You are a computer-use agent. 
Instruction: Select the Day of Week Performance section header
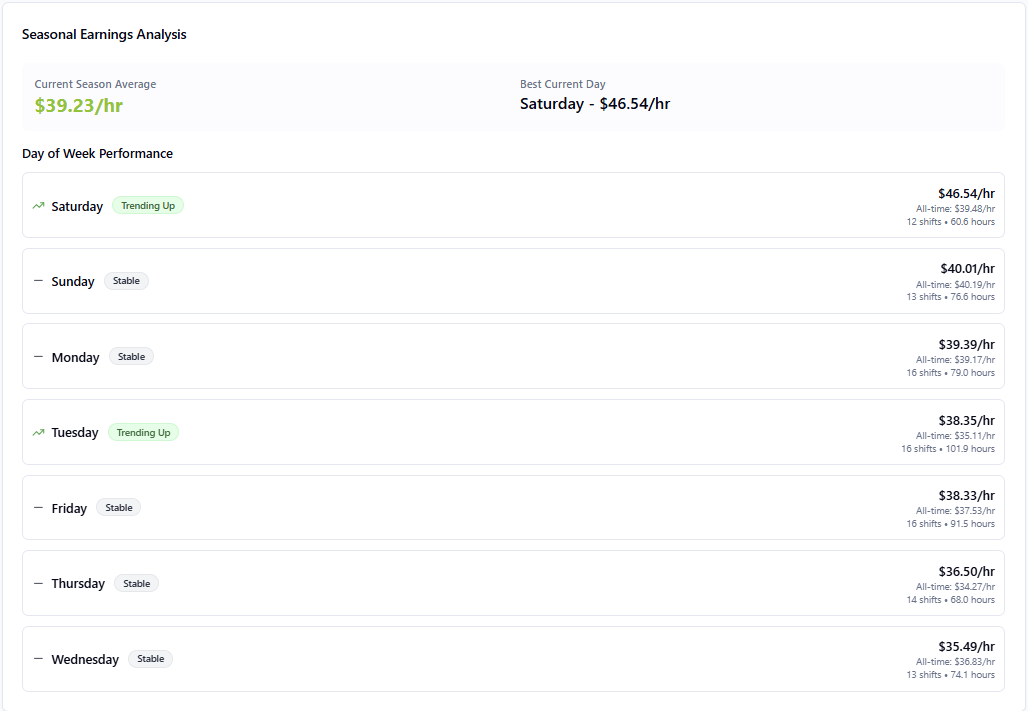pyautogui.click(x=97, y=153)
